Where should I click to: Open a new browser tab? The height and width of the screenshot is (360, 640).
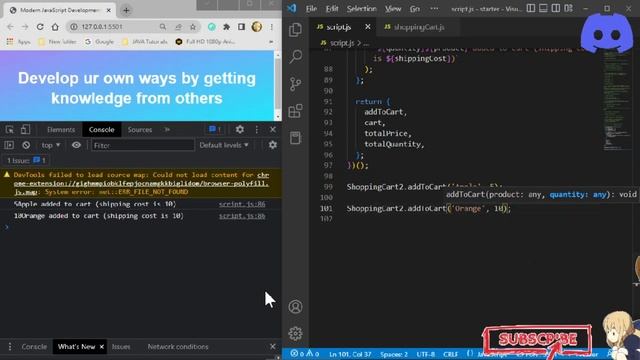126,11
